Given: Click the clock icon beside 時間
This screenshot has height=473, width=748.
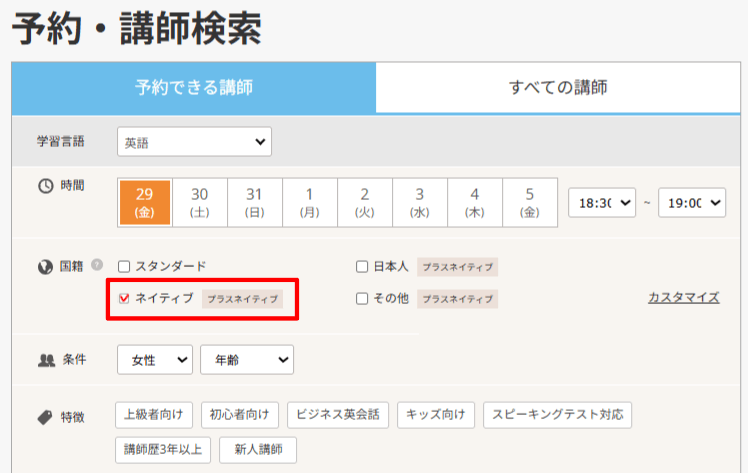Looking at the screenshot, I should [44, 186].
